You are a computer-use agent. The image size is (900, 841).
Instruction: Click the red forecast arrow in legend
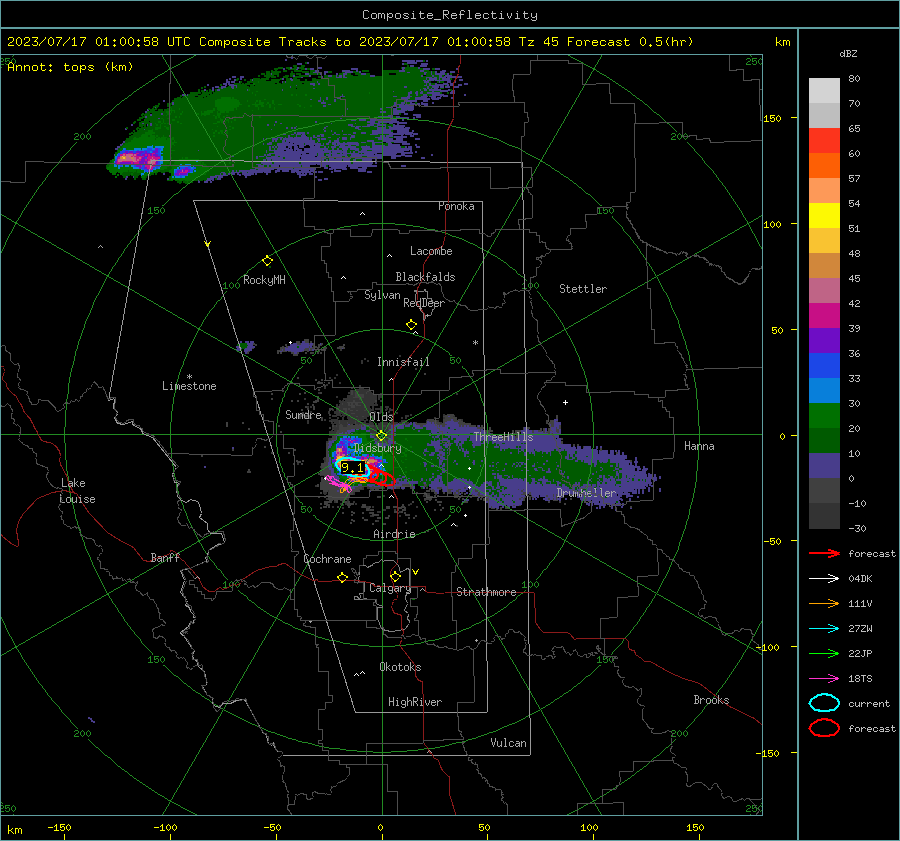(x=824, y=553)
